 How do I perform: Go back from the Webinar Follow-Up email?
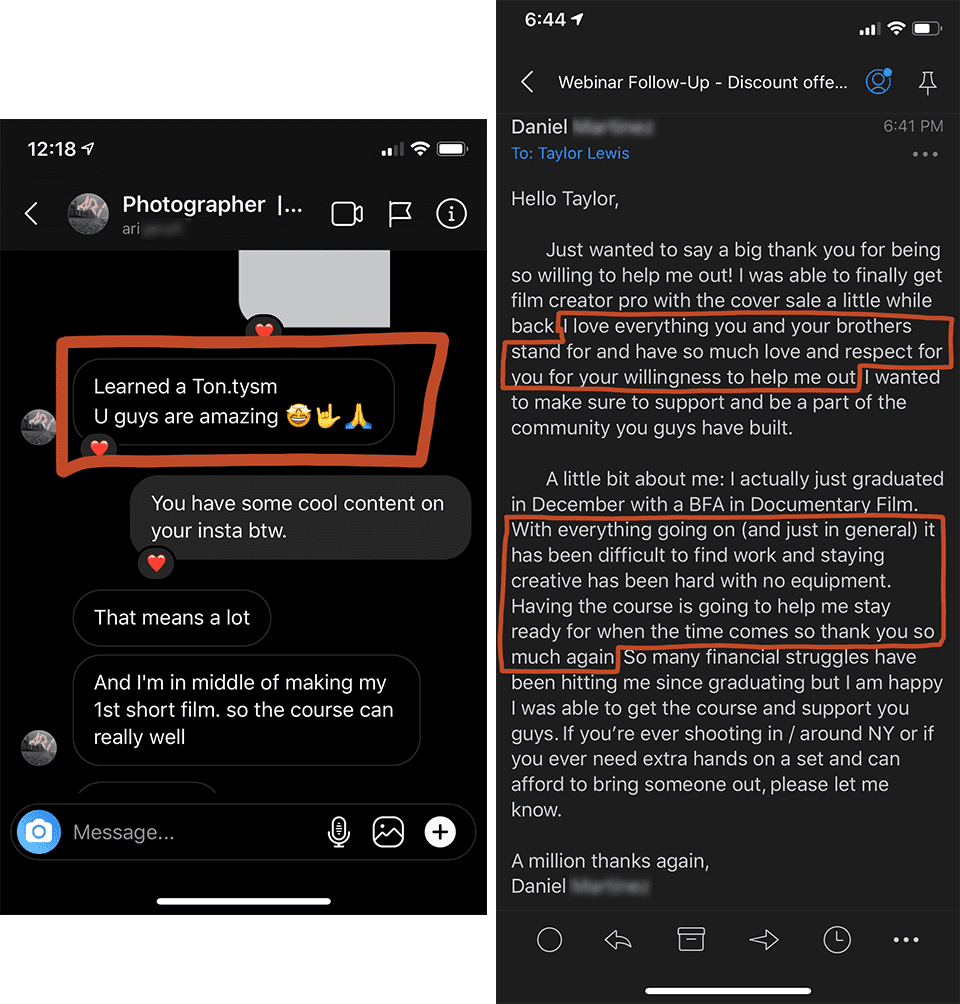pyautogui.click(x=527, y=82)
